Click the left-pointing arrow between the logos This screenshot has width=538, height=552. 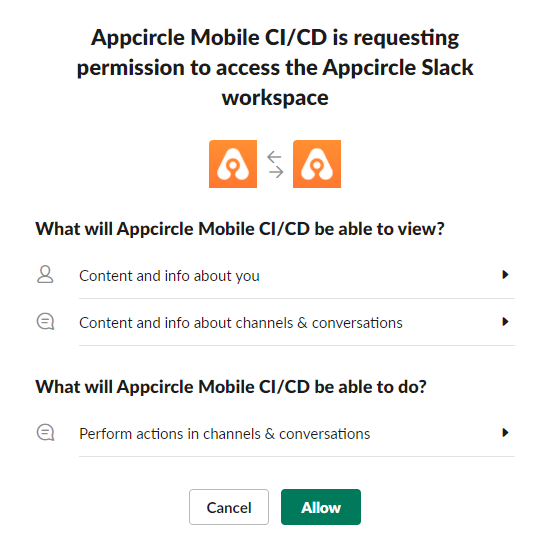(x=274, y=157)
